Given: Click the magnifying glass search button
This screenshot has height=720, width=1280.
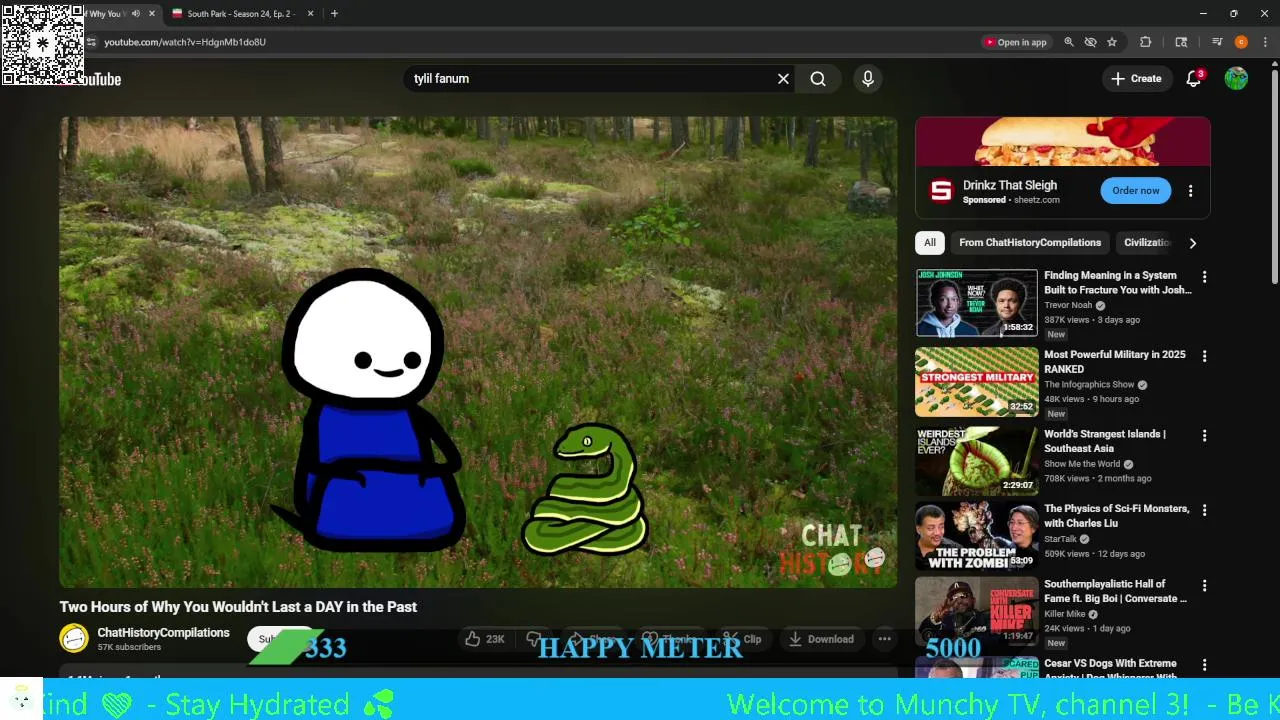Looking at the screenshot, I should click(x=818, y=79).
